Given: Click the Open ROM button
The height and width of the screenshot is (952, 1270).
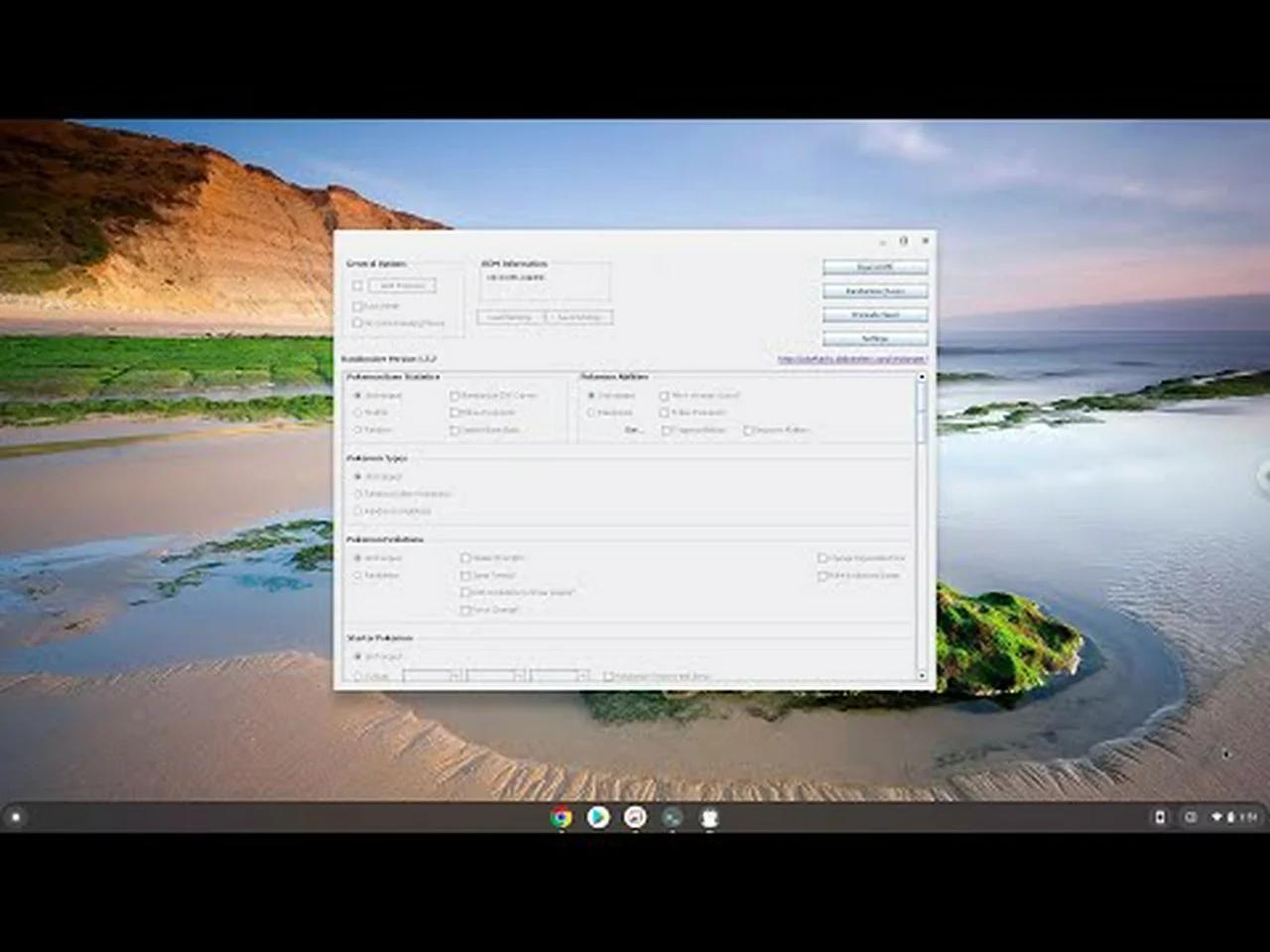Looking at the screenshot, I should [x=874, y=268].
